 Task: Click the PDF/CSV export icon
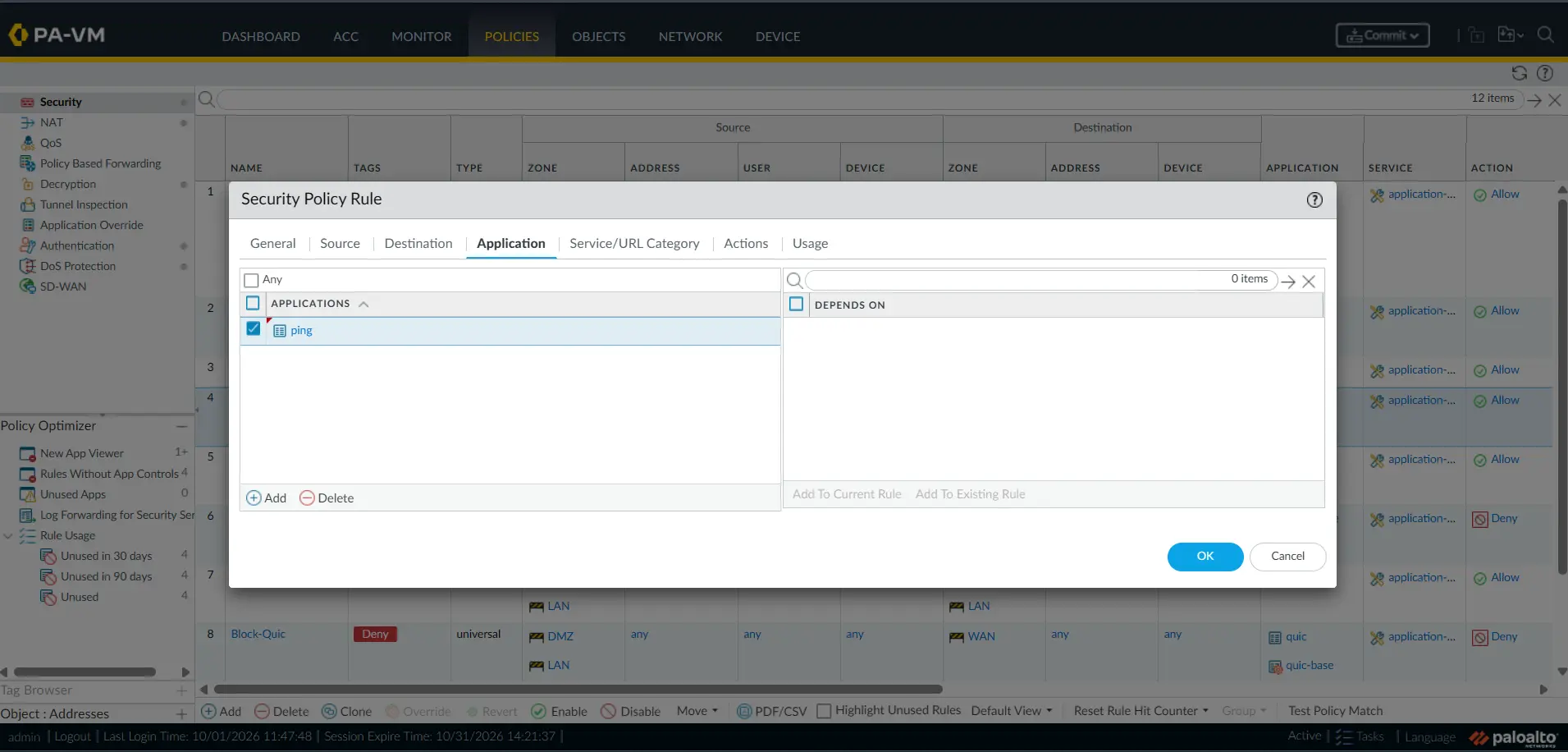pos(744,711)
